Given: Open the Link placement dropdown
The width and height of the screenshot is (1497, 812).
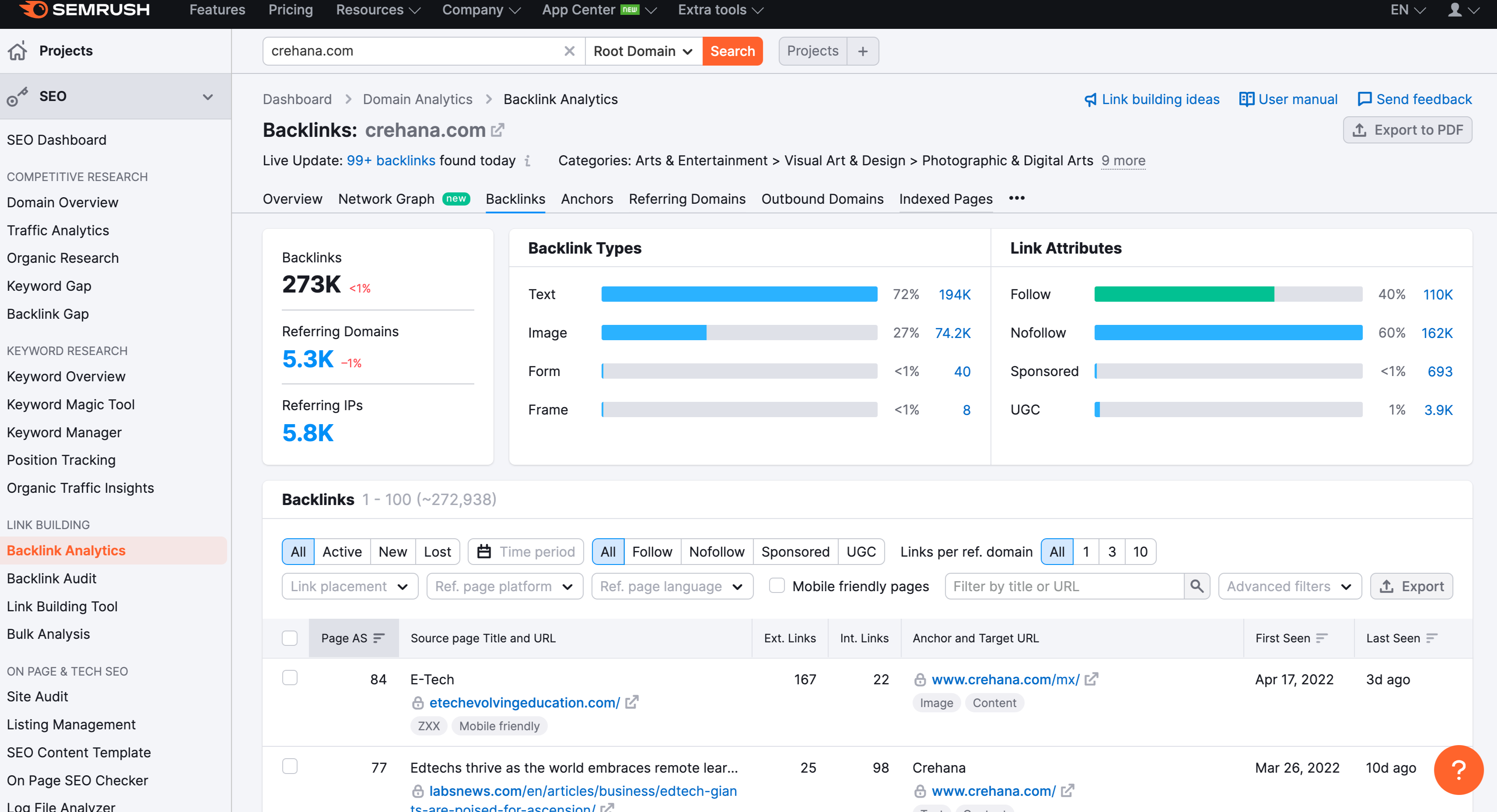Looking at the screenshot, I should pos(350,586).
